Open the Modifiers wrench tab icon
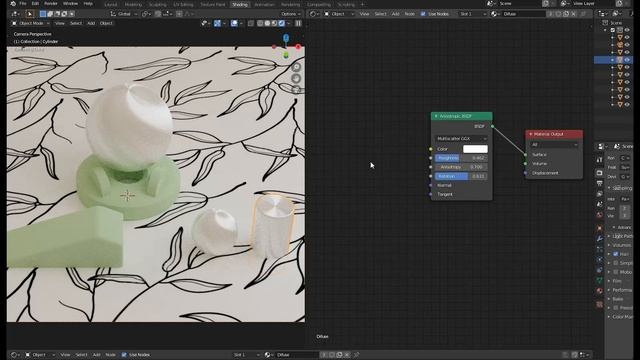Image resolution: width=640 pixels, height=360 pixels. point(600,239)
